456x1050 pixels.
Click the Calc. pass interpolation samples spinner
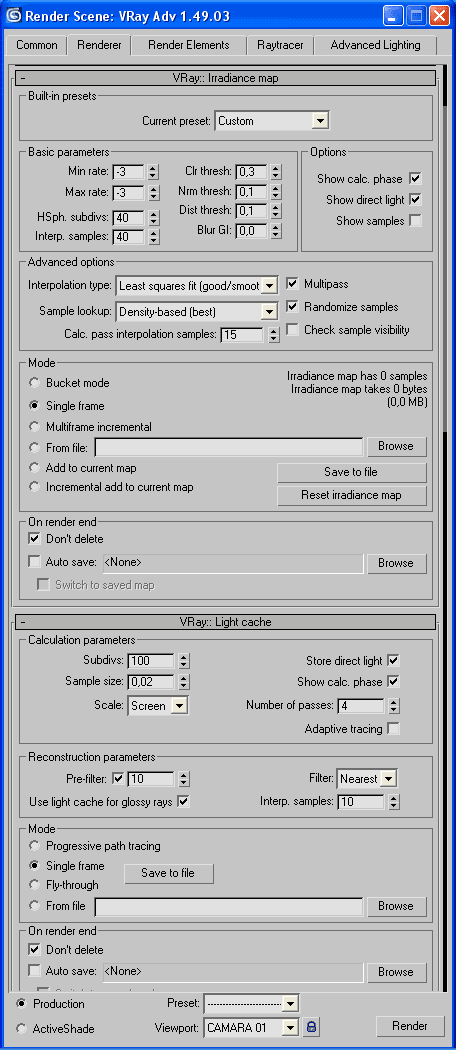point(273,335)
